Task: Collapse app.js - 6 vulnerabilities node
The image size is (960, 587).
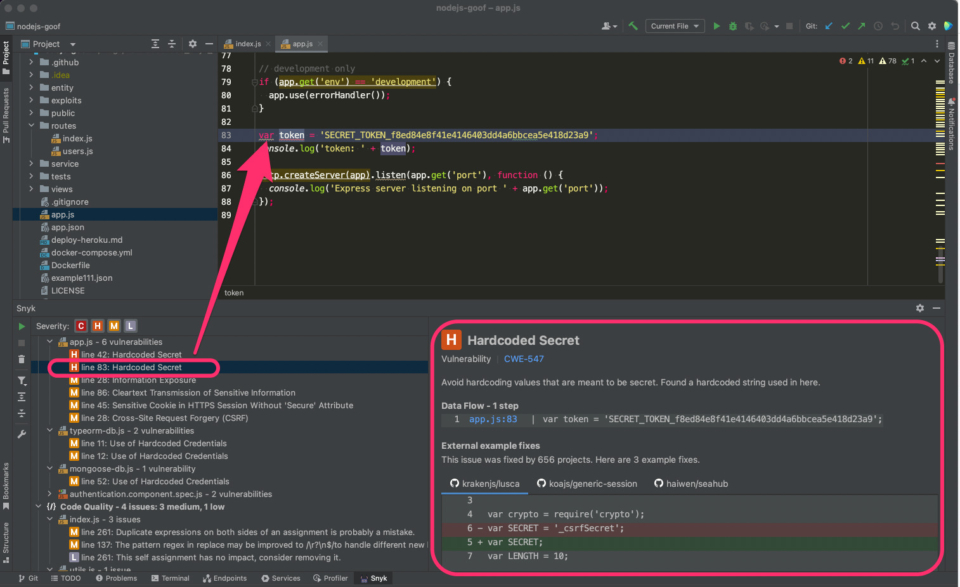Action: [x=50, y=342]
